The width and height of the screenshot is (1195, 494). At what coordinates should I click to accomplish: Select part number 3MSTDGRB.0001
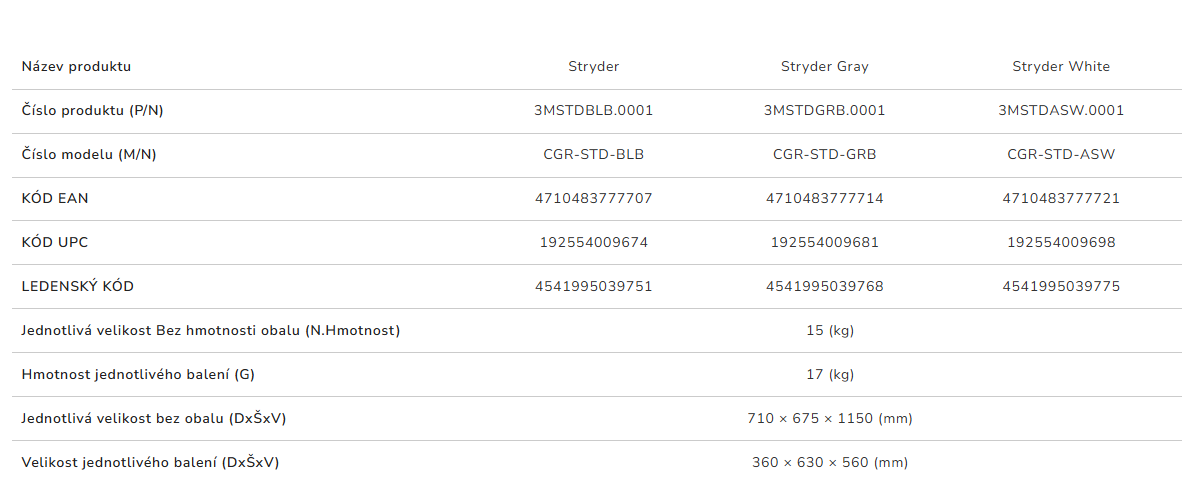pyautogui.click(x=824, y=111)
